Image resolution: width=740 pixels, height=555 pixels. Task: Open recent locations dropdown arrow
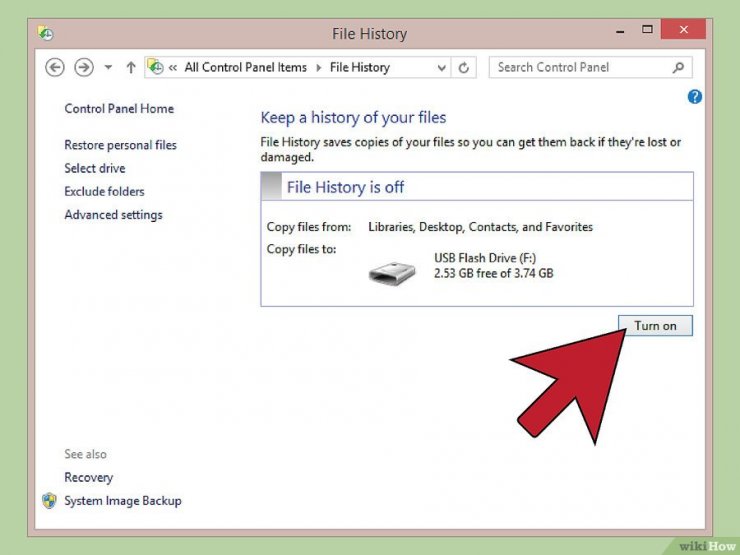pyautogui.click(x=109, y=68)
